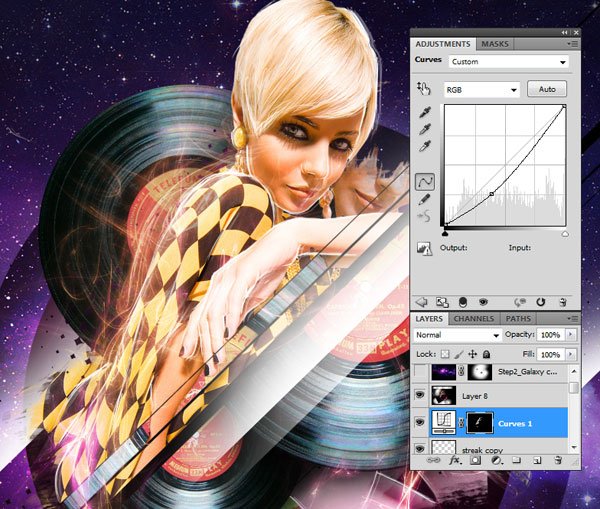The height and width of the screenshot is (509, 600).
Task: Show the Step2_Galaxy layer visibility box
Action: (x=420, y=371)
